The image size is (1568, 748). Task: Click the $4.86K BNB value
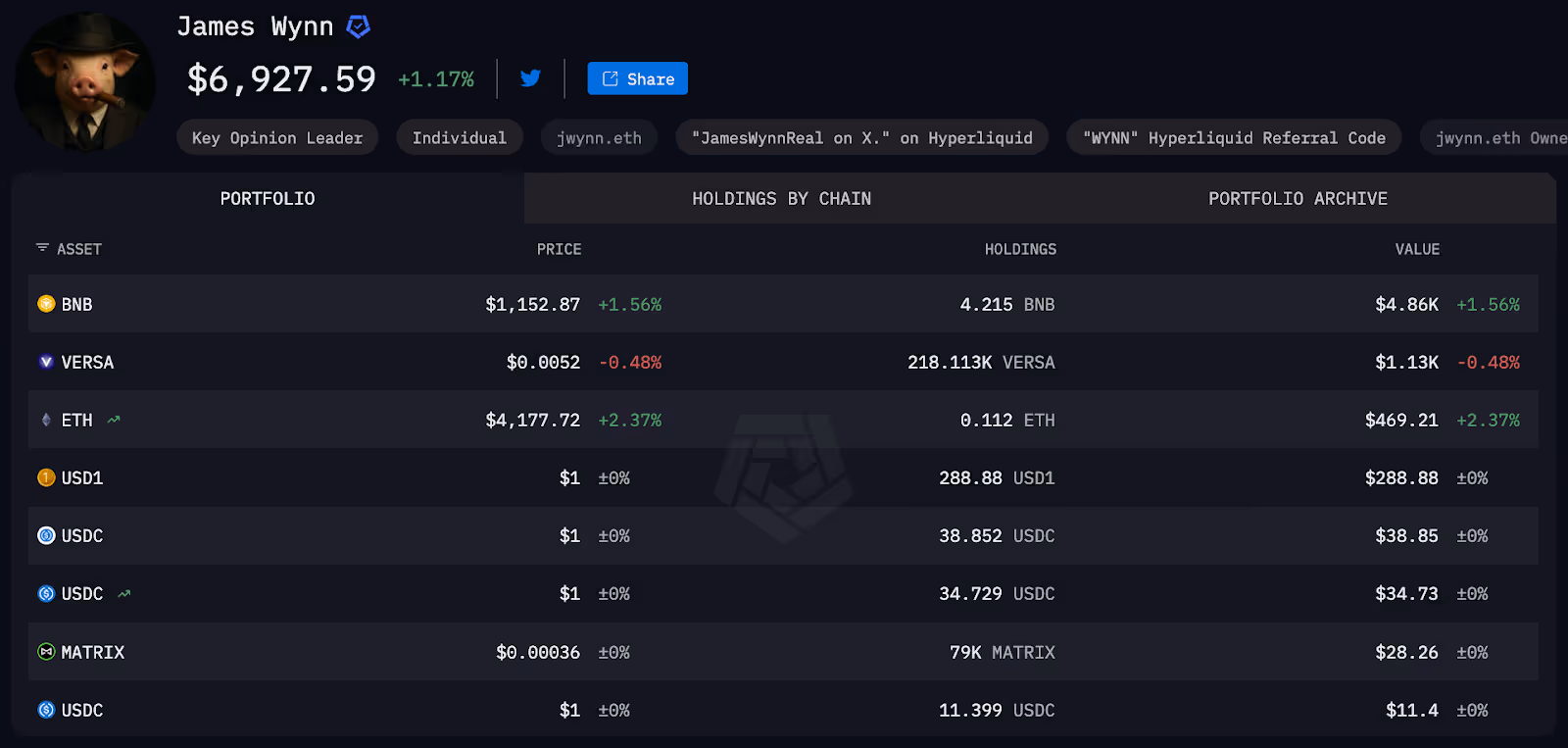tap(1407, 304)
